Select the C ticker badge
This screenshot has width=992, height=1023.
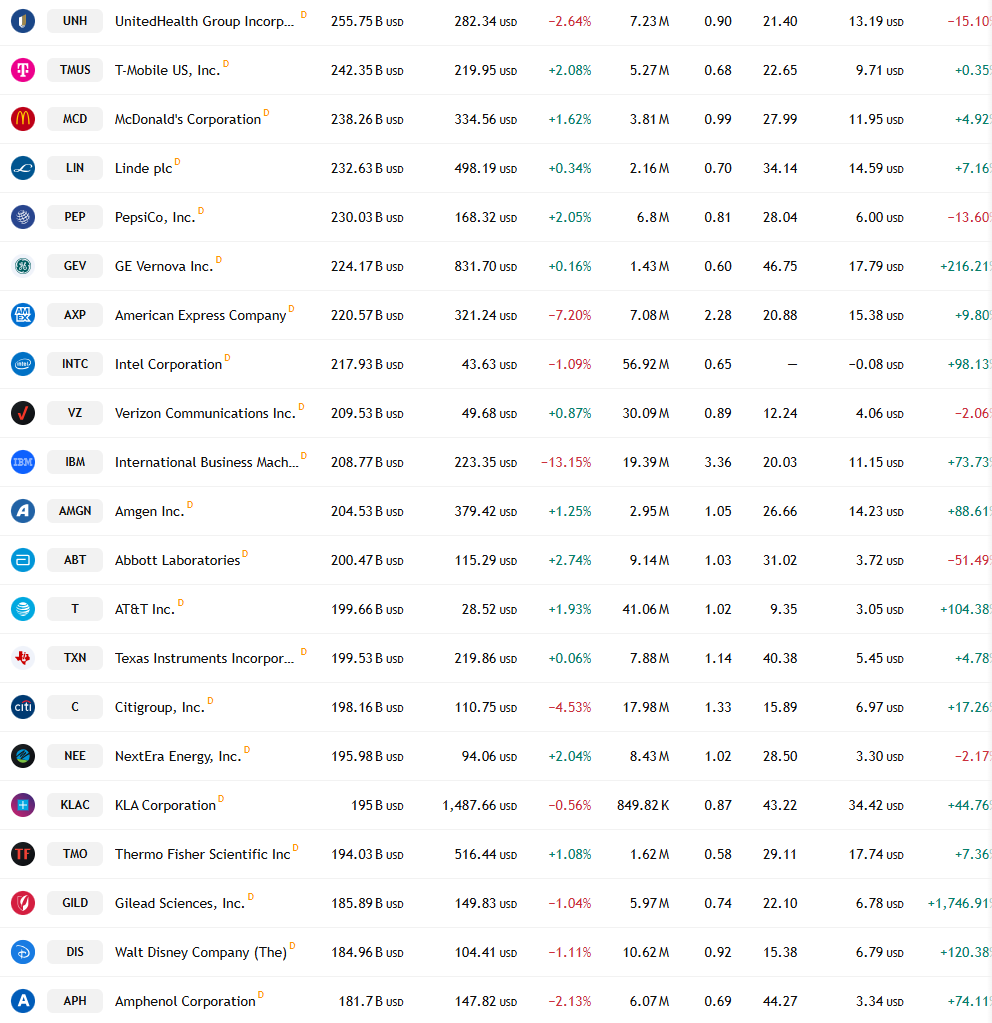[75, 707]
